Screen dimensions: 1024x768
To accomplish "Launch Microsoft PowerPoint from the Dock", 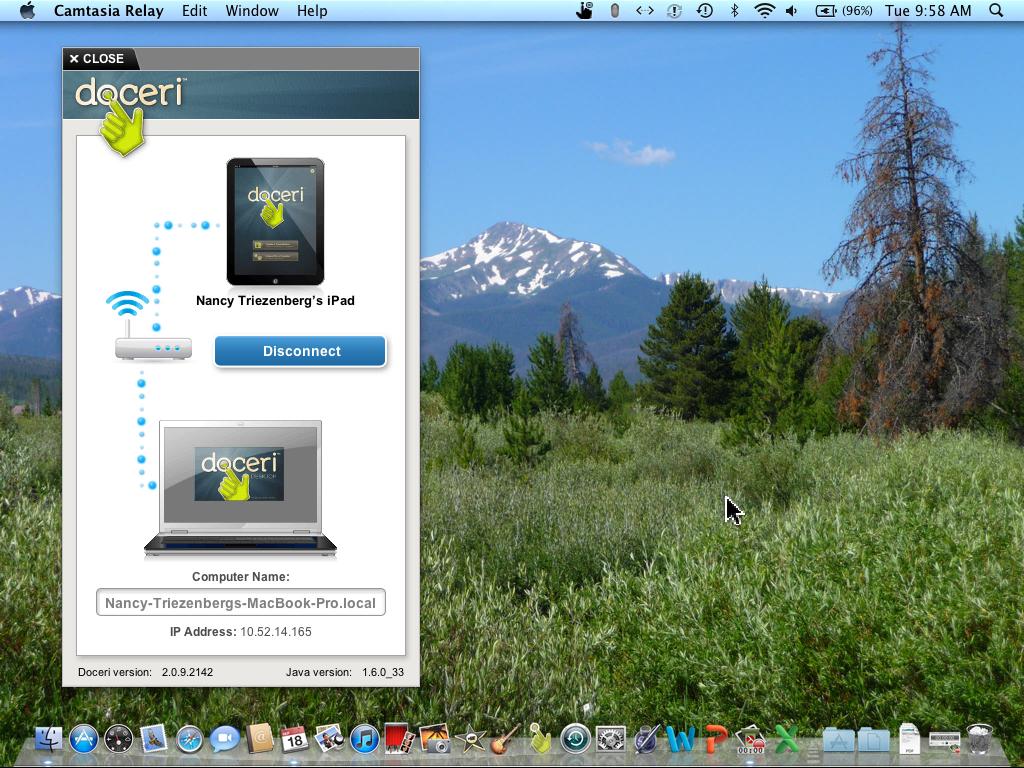I will point(716,739).
